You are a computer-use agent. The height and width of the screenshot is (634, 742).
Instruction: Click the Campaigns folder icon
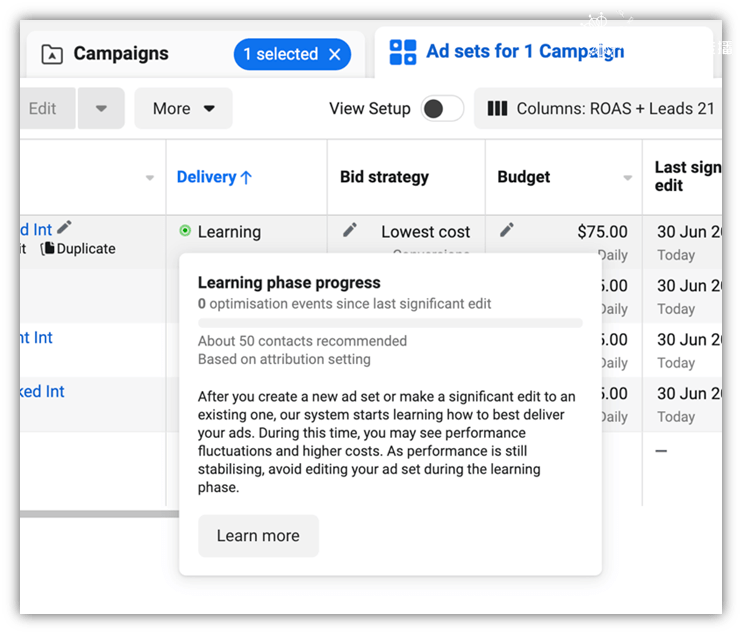coord(52,54)
